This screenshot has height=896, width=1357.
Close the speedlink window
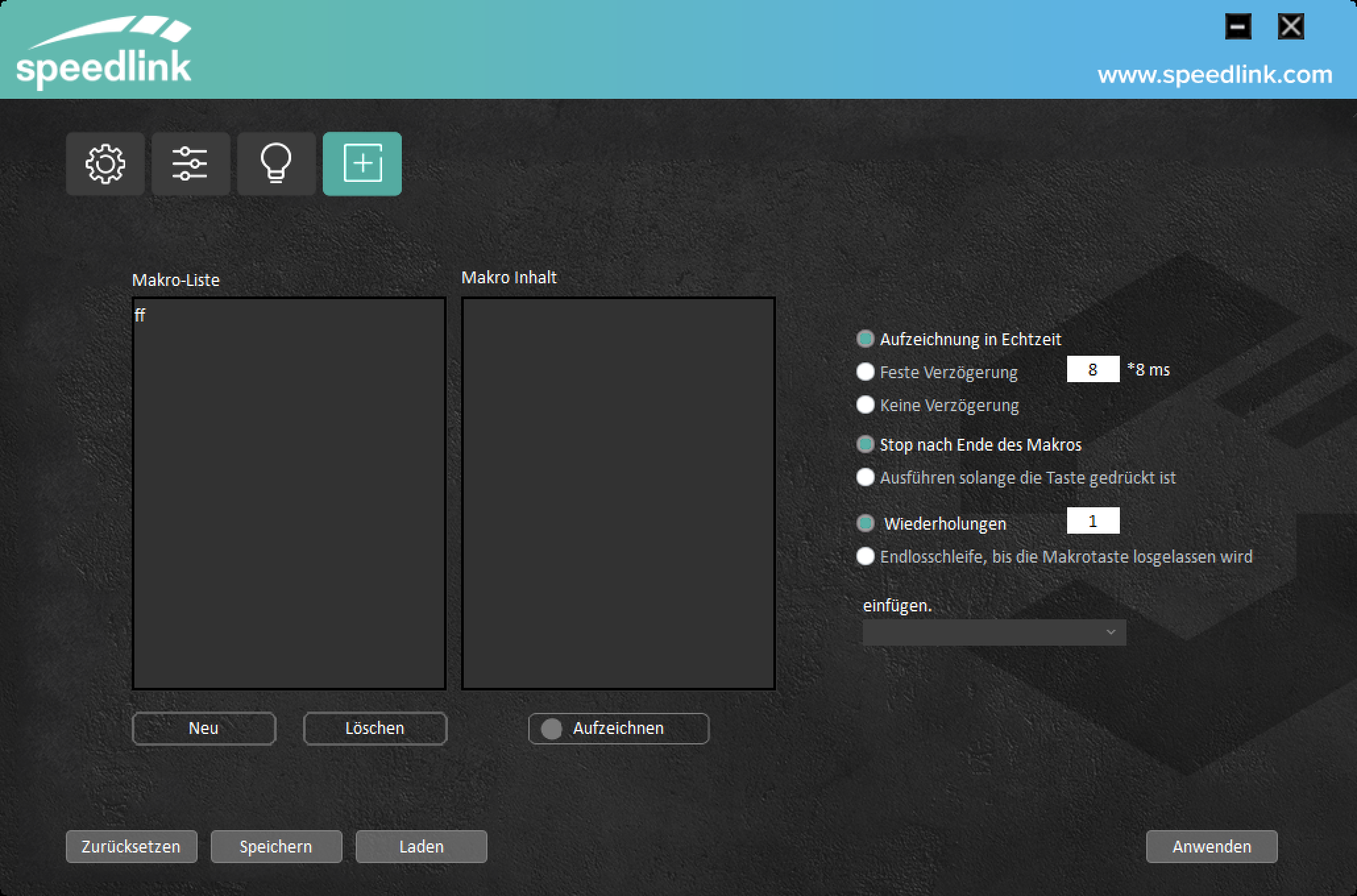coord(1290,27)
